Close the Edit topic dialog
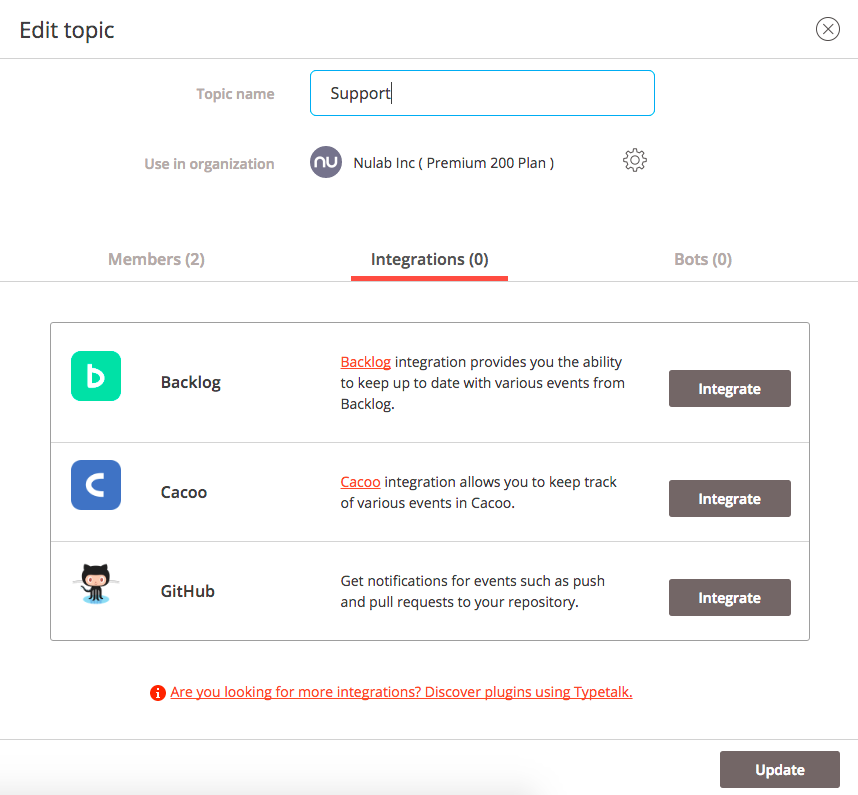 tap(827, 29)
